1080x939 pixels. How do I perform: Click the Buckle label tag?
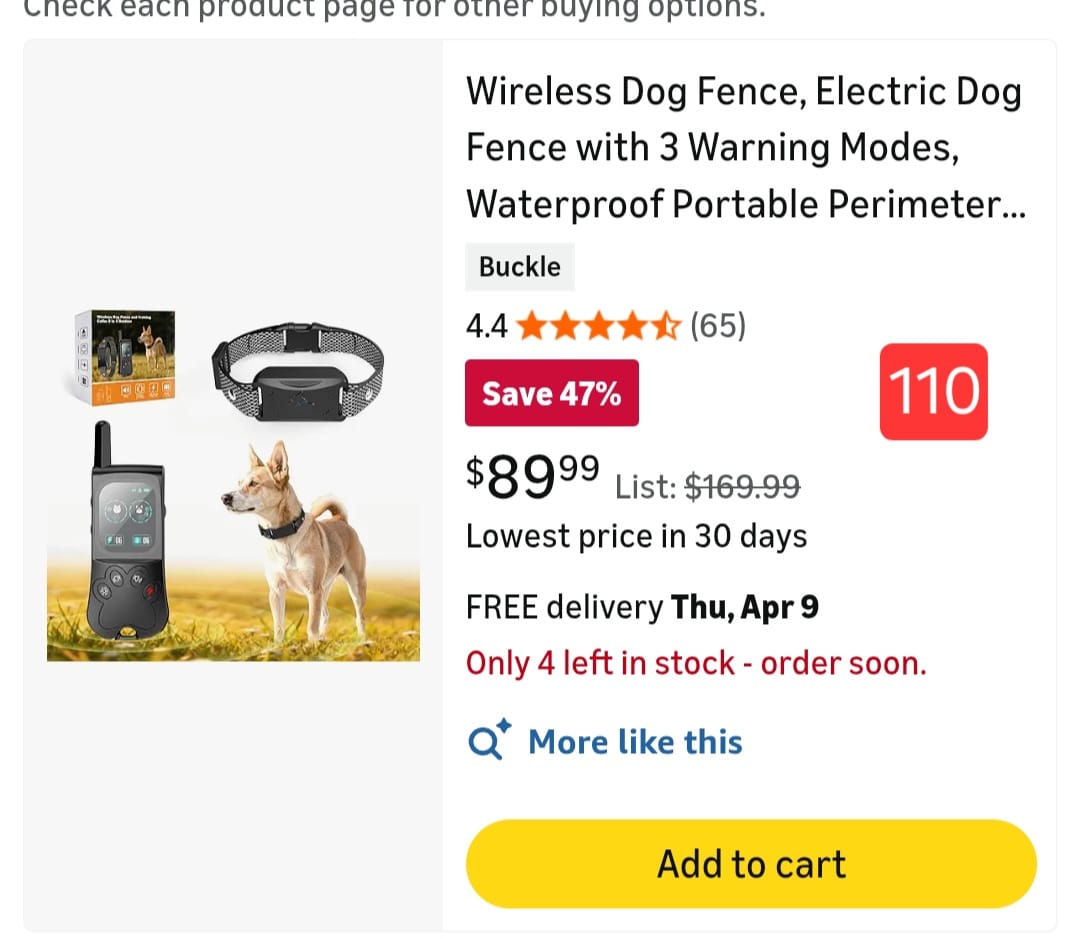pos(519,267)
